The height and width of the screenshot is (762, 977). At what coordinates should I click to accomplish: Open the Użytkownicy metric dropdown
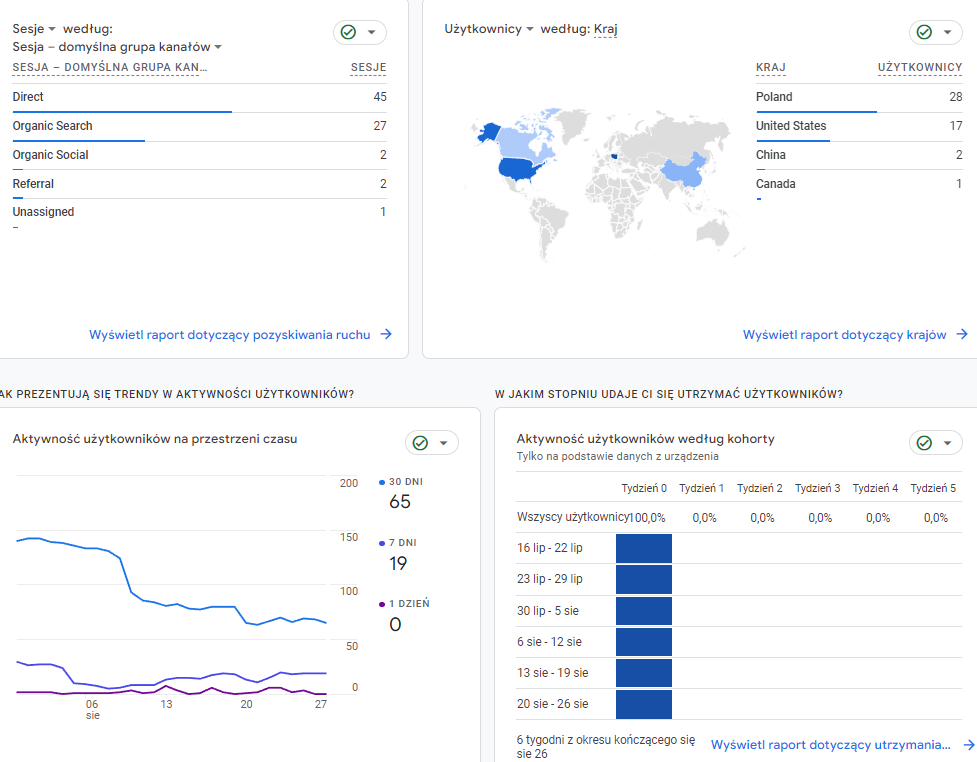489,29
